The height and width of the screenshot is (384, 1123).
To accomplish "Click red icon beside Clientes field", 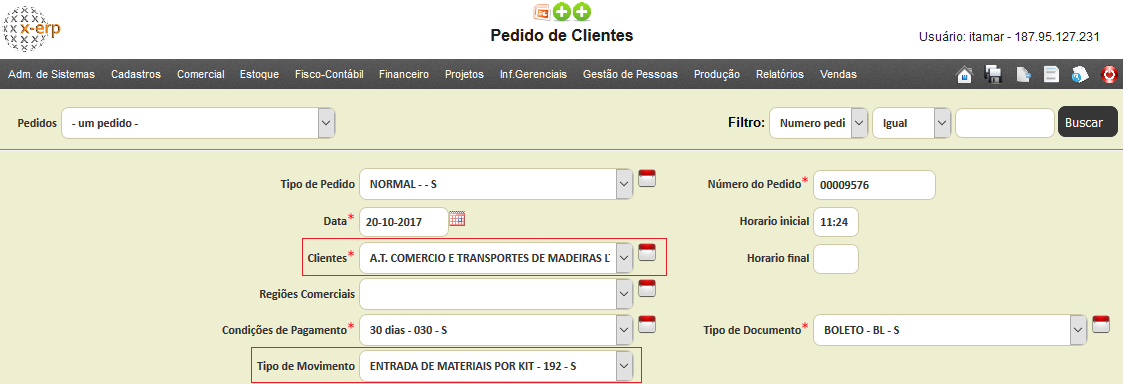I will (647, 252).
